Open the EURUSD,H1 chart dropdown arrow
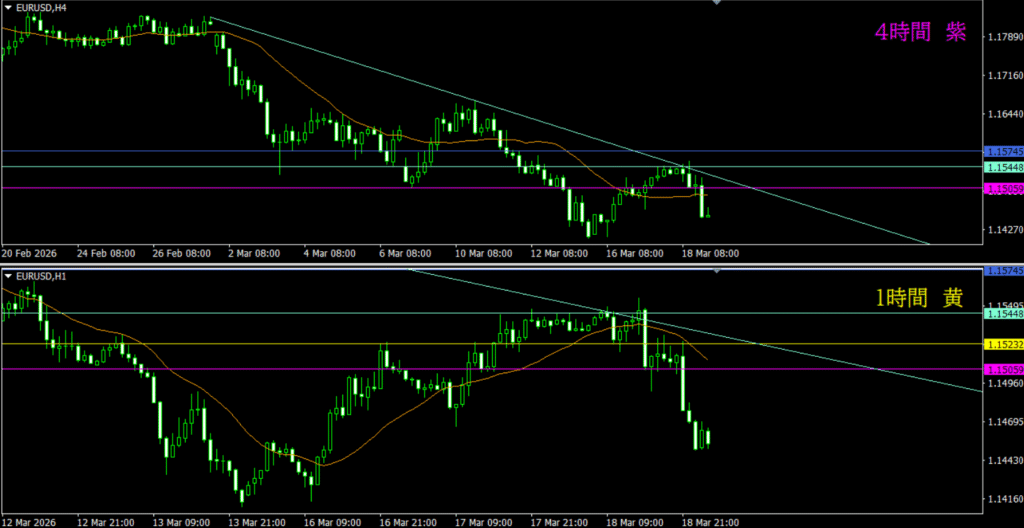 [8, 275]
